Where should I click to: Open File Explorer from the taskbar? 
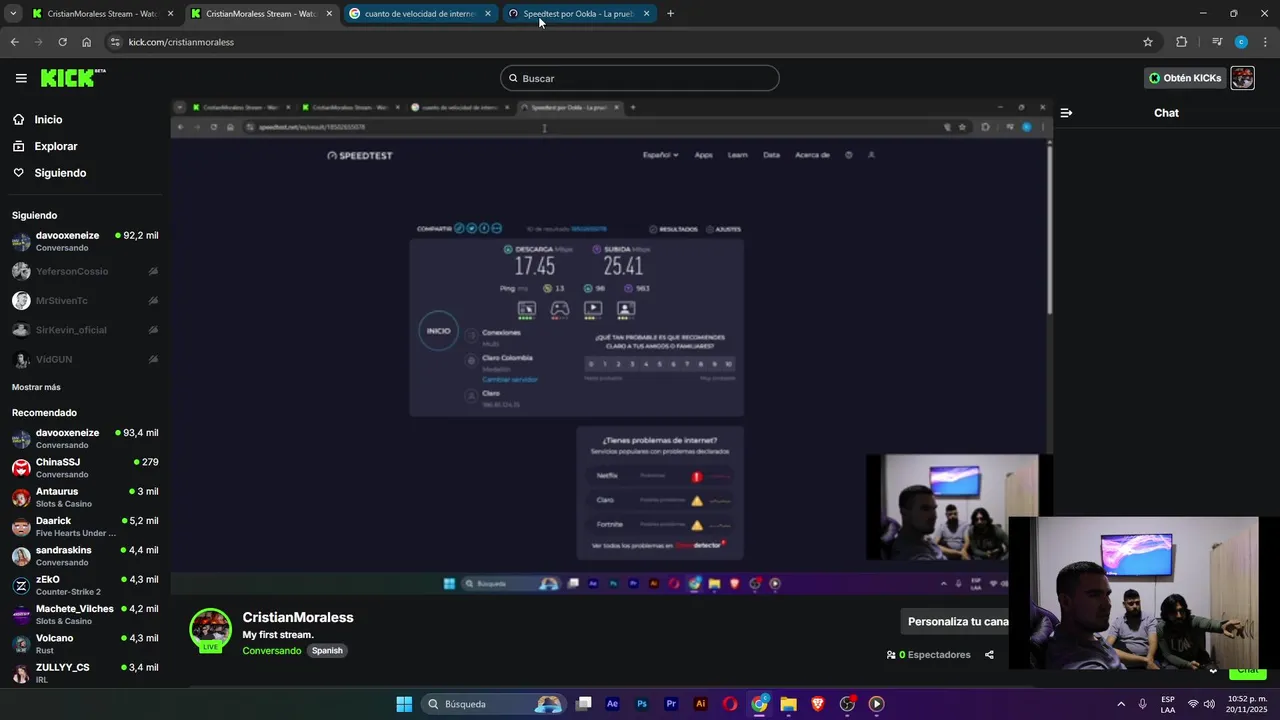pos(788,704)
